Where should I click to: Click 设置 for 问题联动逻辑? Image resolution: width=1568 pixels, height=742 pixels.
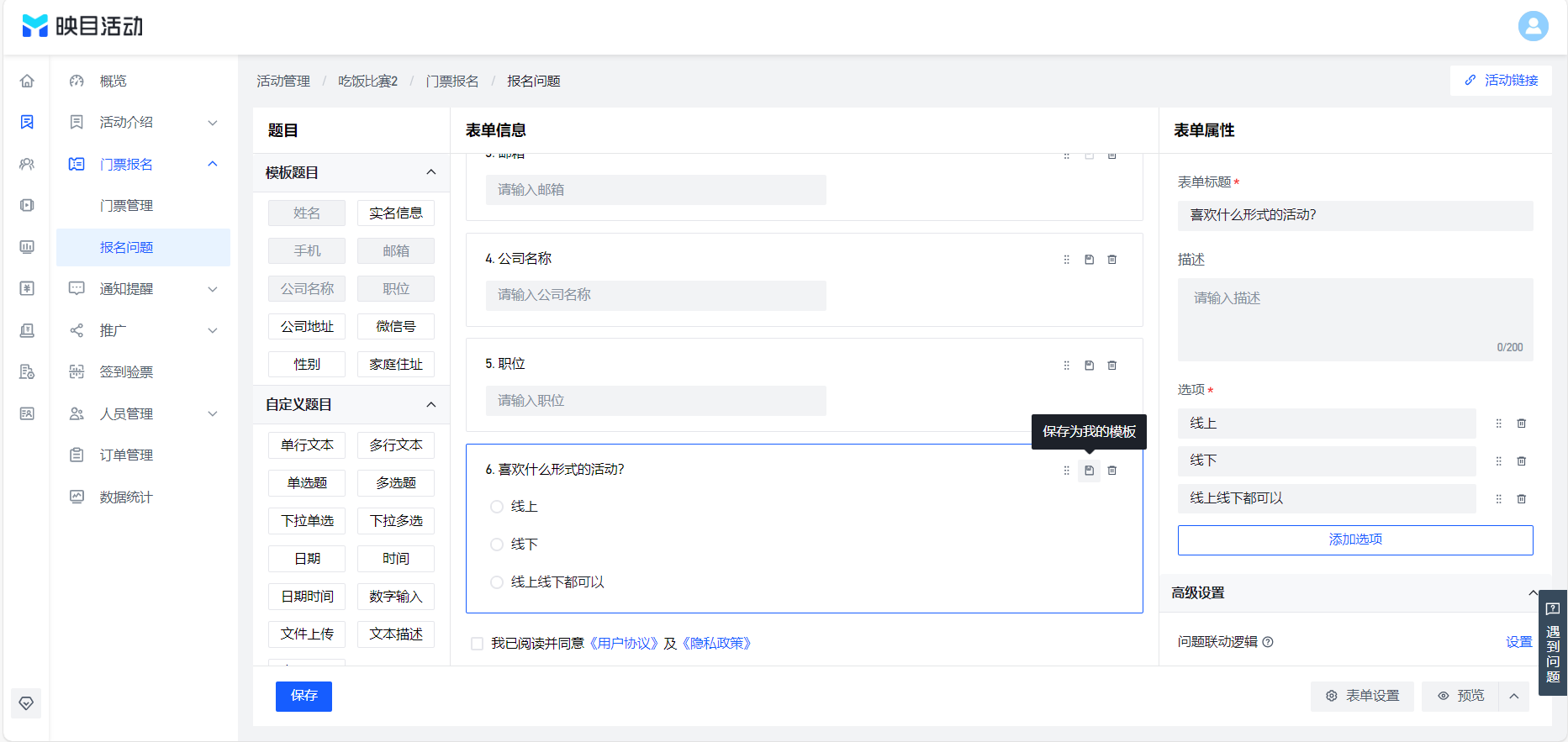[1518, 642]
